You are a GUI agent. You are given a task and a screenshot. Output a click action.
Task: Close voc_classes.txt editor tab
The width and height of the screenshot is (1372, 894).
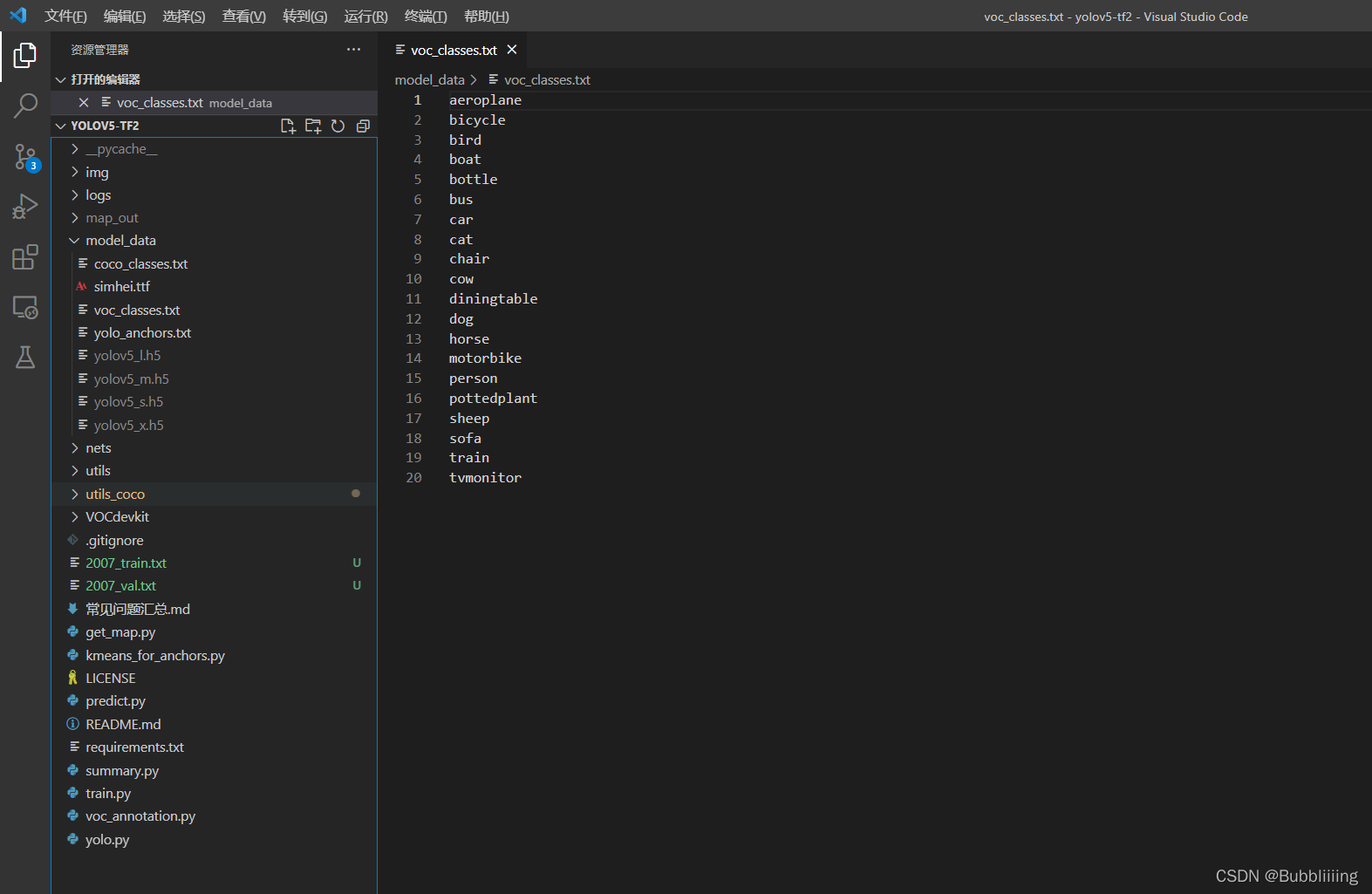coord(512,50)
